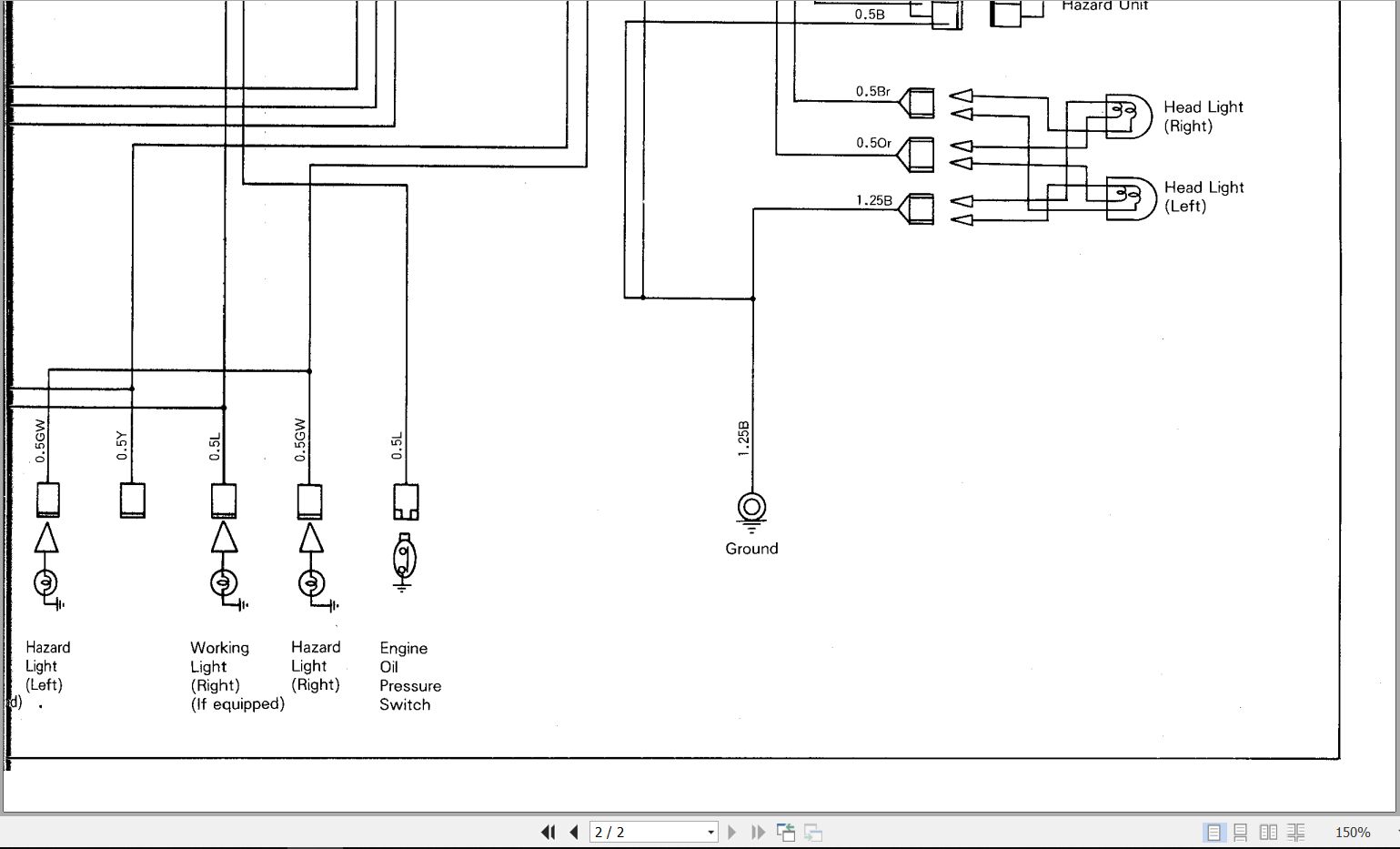Click the Head Light (Right) label
The image size is (1400, 849).
click(x=1203, y=116)
